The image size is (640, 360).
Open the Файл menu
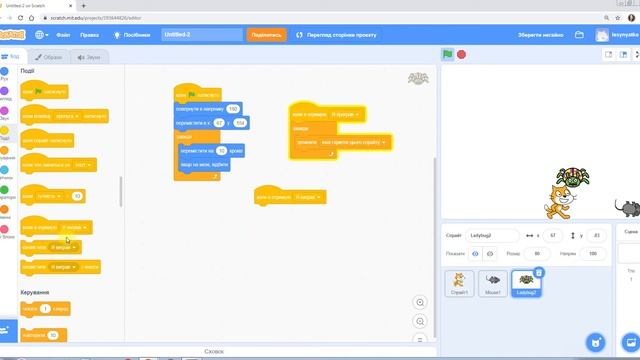pyautogui.click(x=63, y=35)
